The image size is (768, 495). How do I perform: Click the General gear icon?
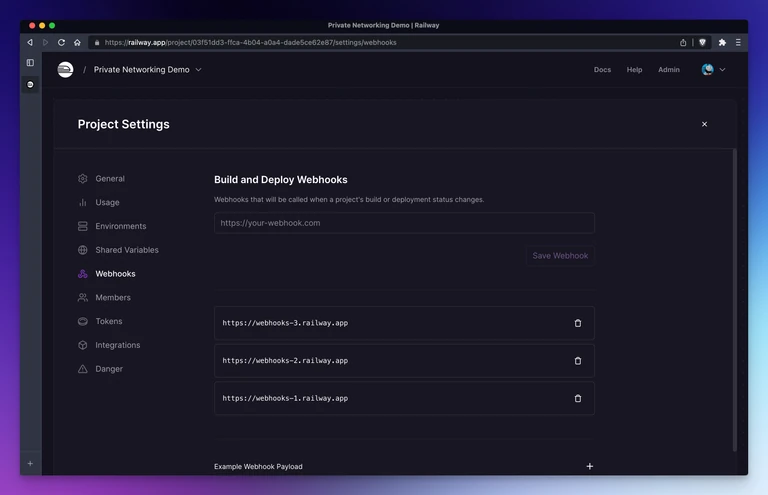point(83,179)
